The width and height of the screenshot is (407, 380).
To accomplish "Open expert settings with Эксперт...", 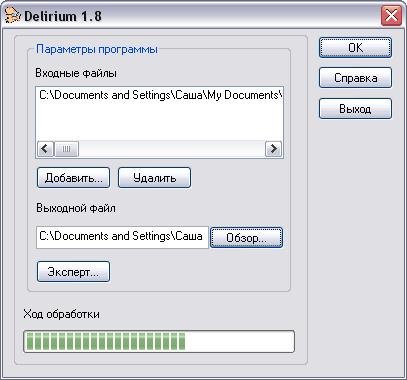I will coord(73,272).
